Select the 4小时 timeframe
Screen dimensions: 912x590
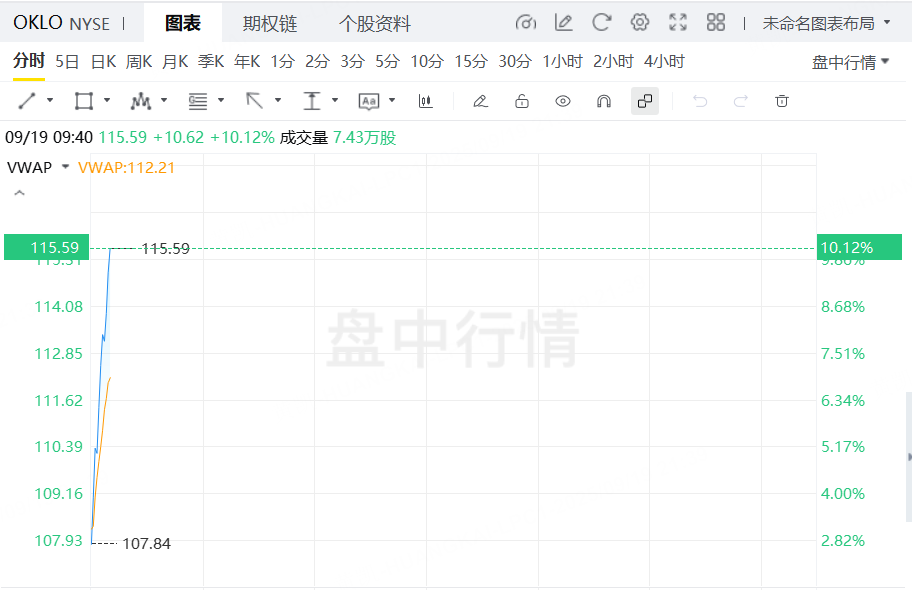pyautogui.click(x=664, y=61)
